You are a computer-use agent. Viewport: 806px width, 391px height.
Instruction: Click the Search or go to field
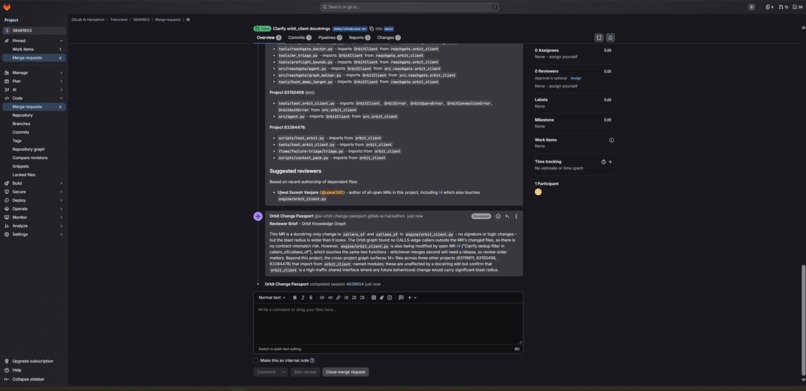pos(409,7)
